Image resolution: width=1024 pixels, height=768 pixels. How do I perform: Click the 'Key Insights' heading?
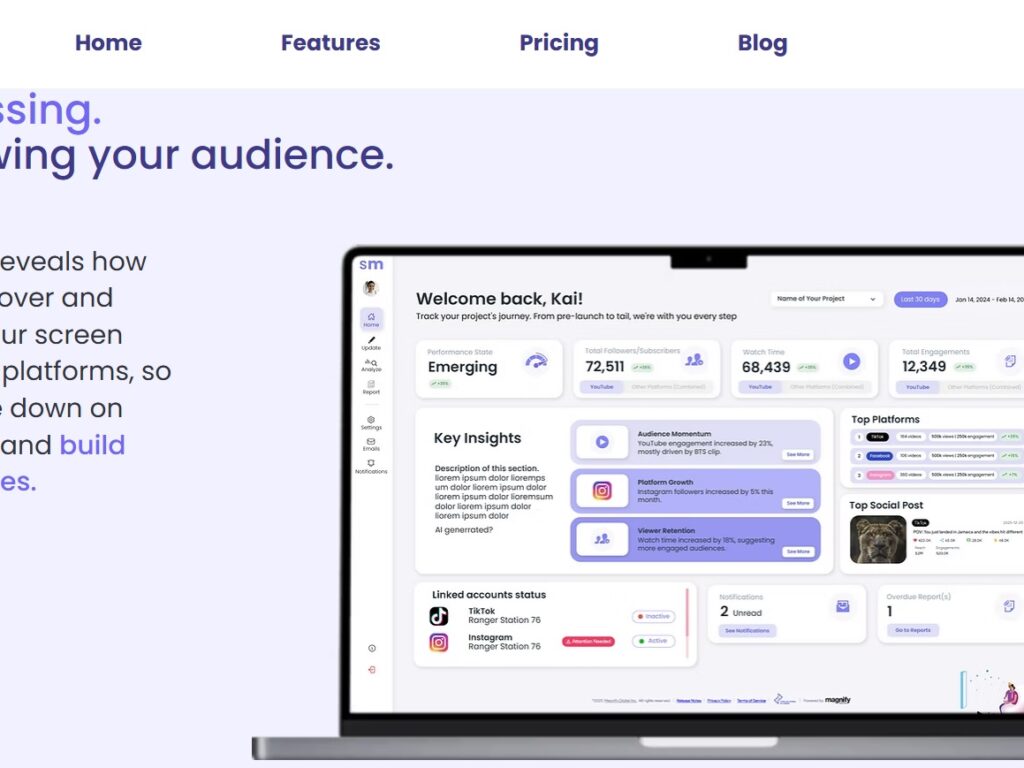(x=477, y=438)
